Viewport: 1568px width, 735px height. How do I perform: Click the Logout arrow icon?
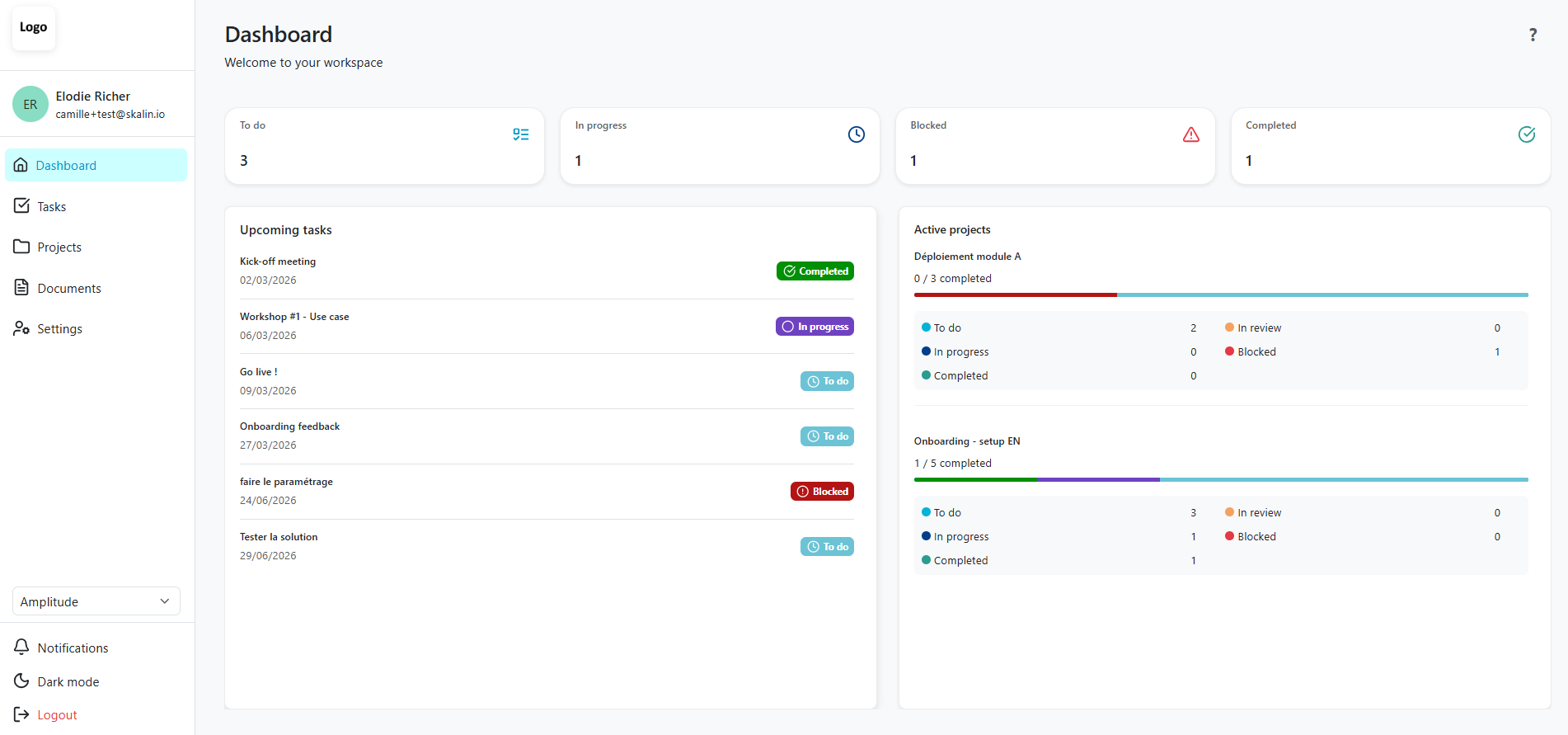(x=21, y=714)
